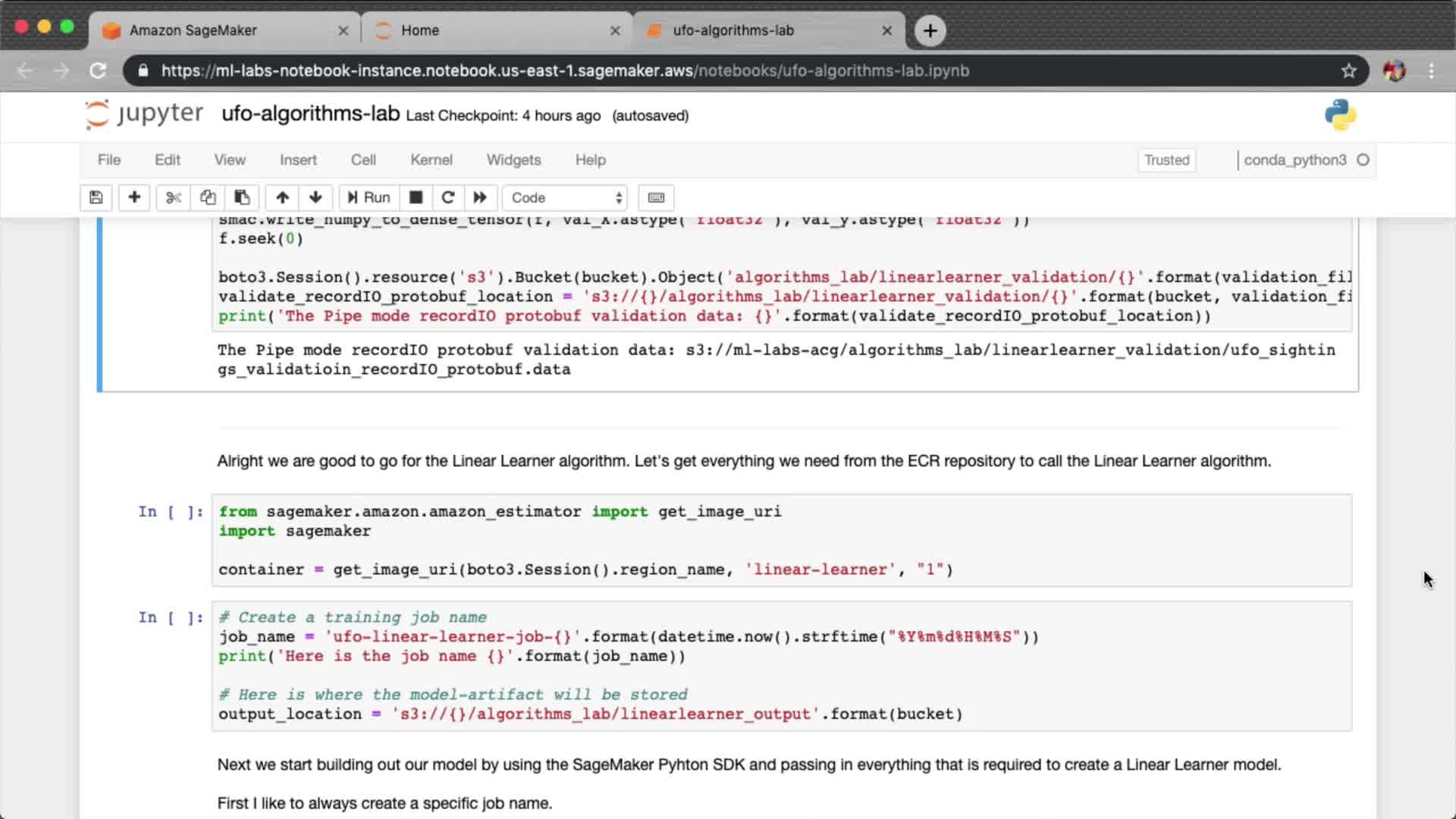Click the Trusted notebook button

coord(1166,160)
